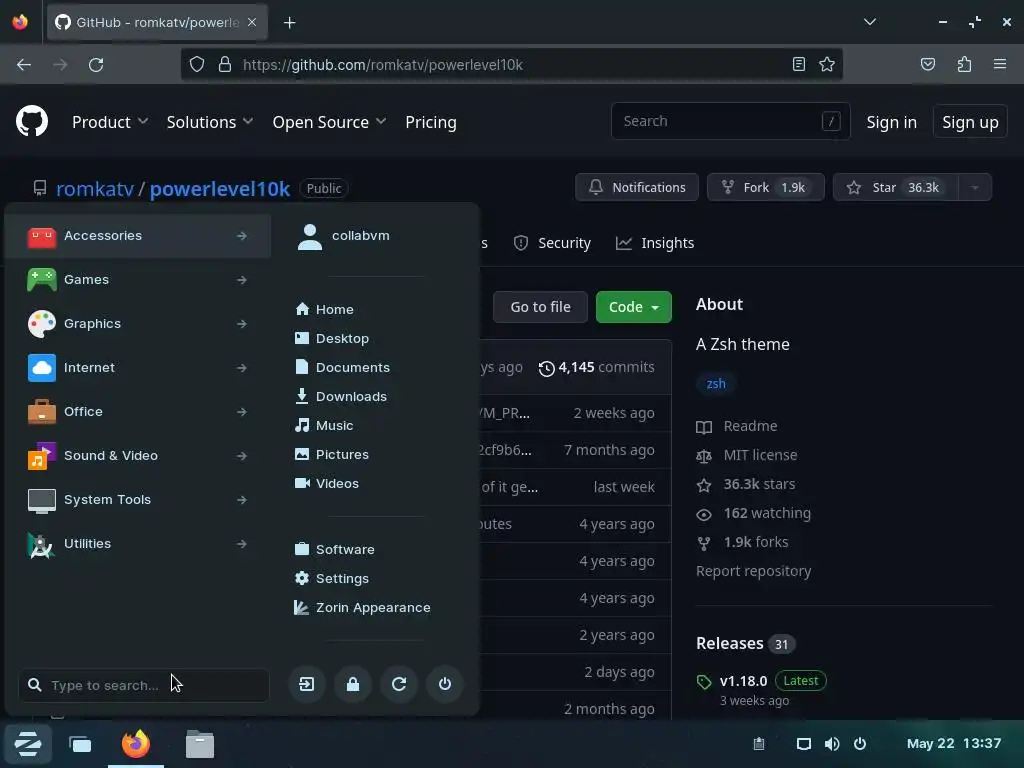Expand the Graphics category

[138, 324]
